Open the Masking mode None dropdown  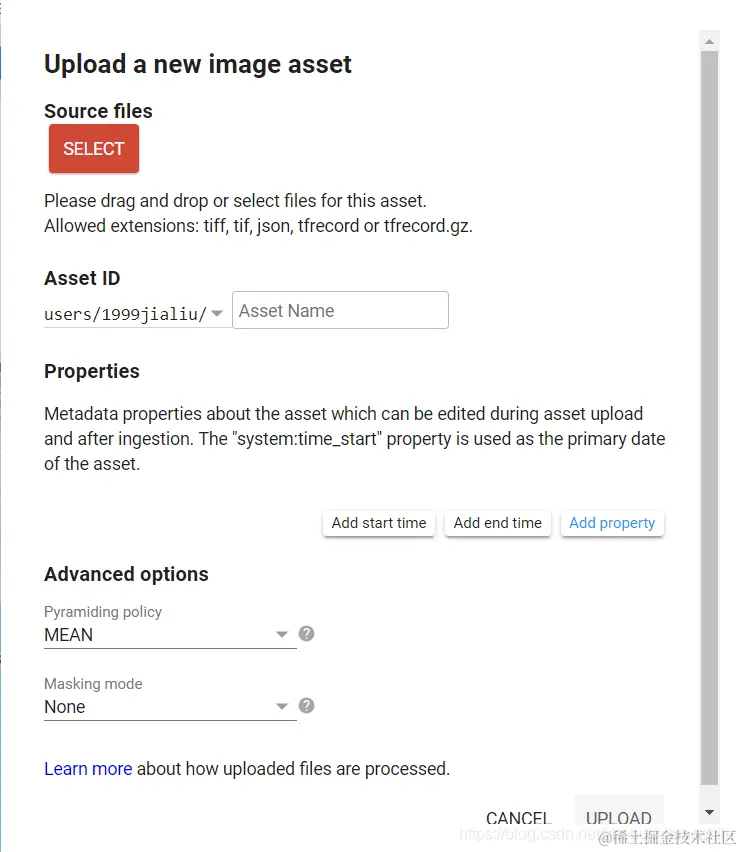click(x=170, y=706)
